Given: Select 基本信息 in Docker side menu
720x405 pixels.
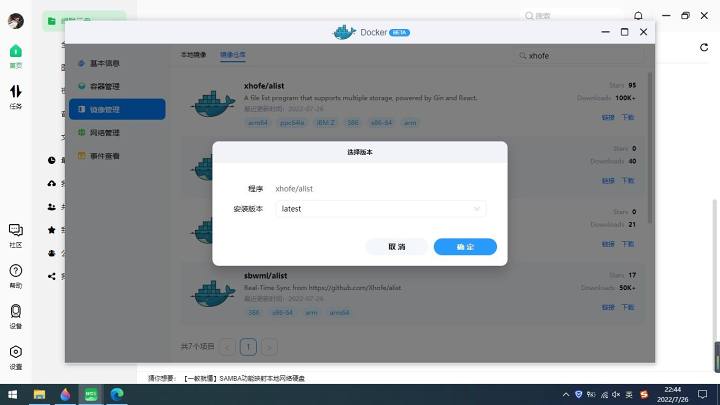Looking at the screenshot, I should pos(117,63).
